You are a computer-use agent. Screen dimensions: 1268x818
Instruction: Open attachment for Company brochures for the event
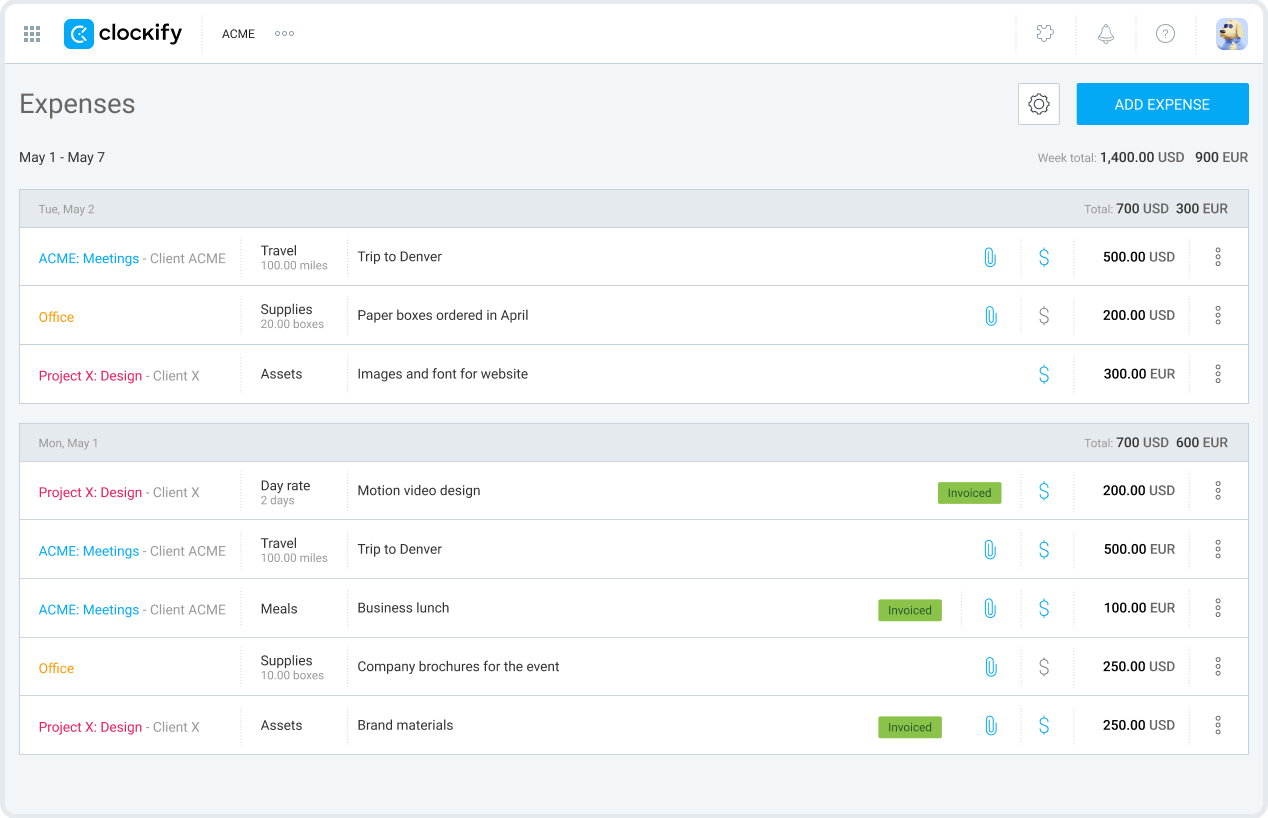click(990, 667)
